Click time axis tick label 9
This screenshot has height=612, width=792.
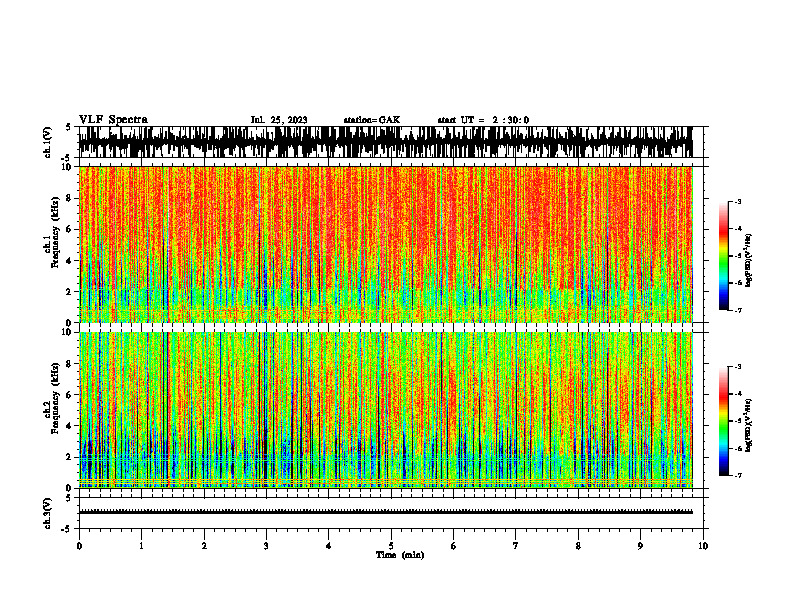(x=640, y=546)
